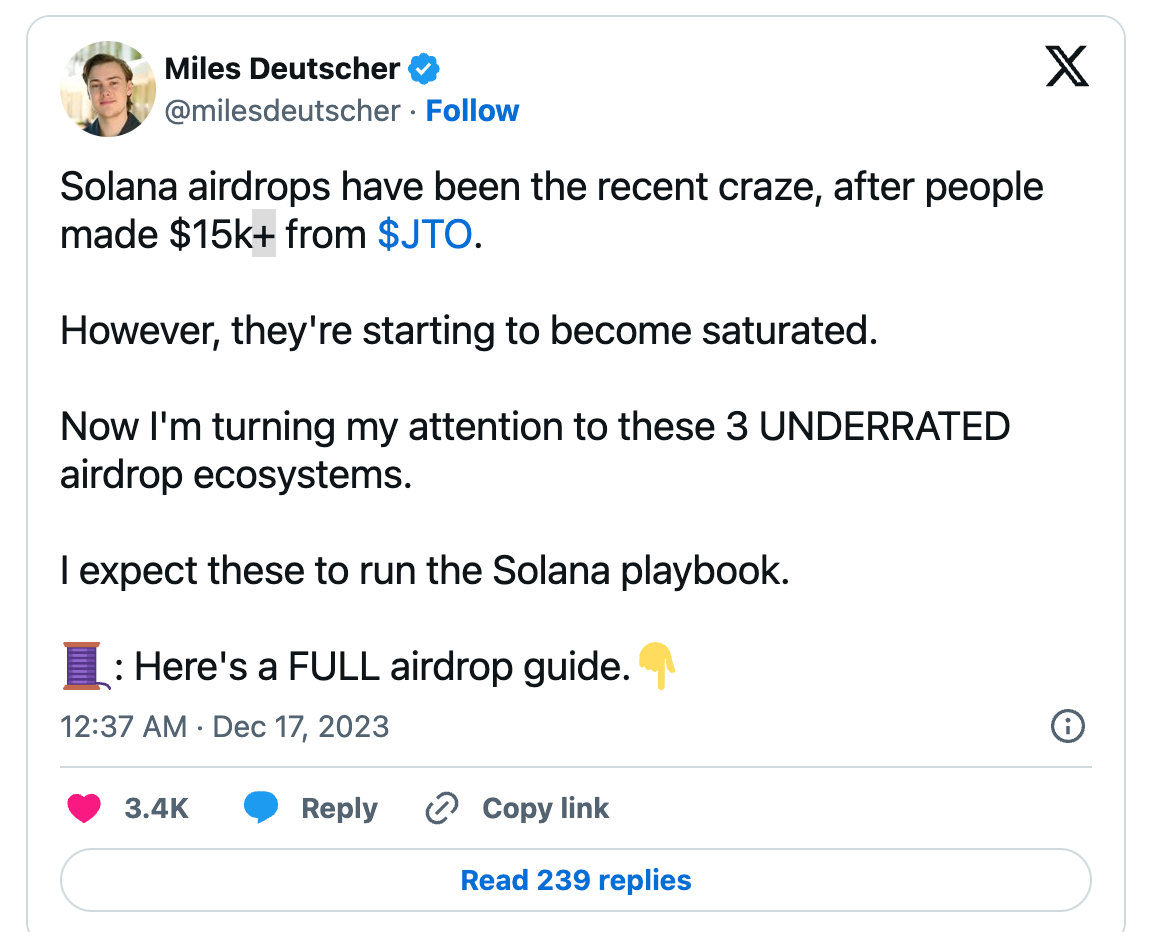Screen dimensions: 1154x932
Task: Follow Miles Deutscher
Action: tap(472, 110)
